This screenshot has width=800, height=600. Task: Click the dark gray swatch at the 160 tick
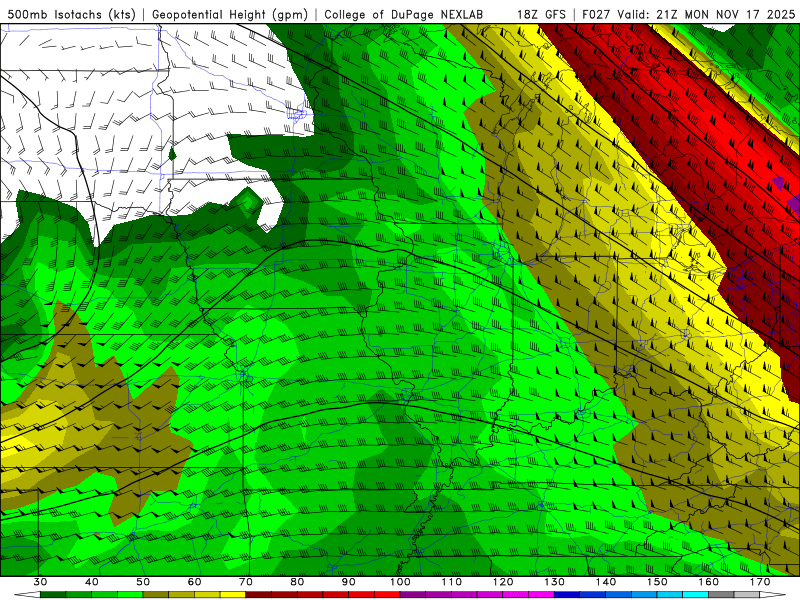[x=721, y=595]
